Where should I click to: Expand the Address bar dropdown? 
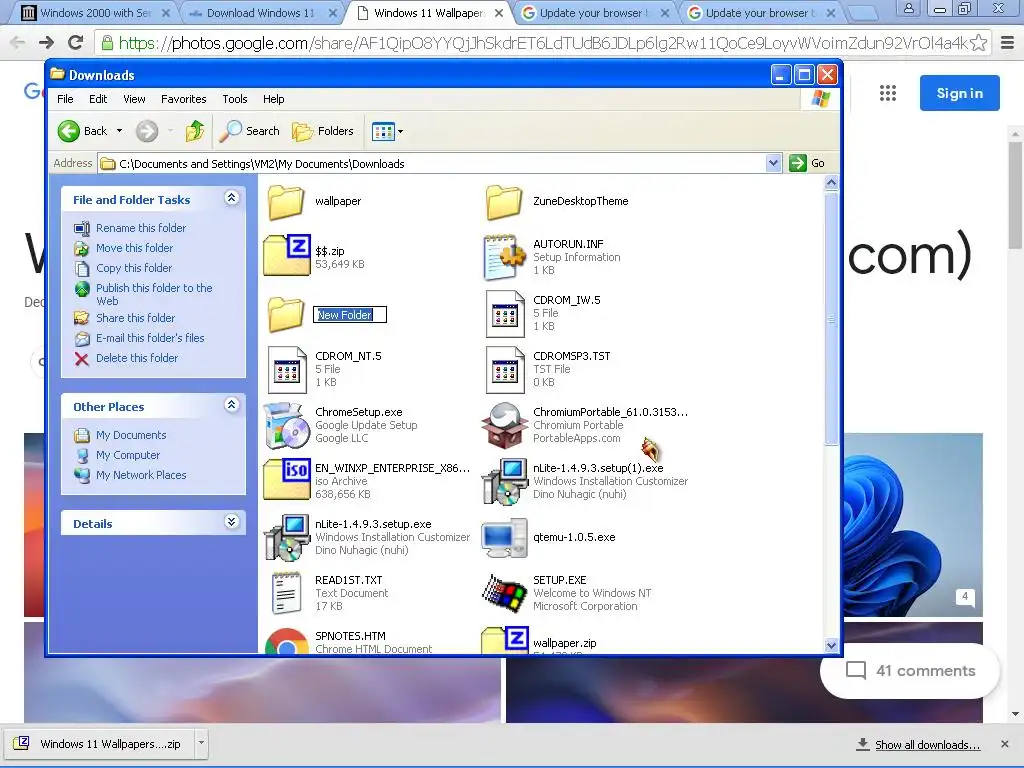(x=773, y=163)
